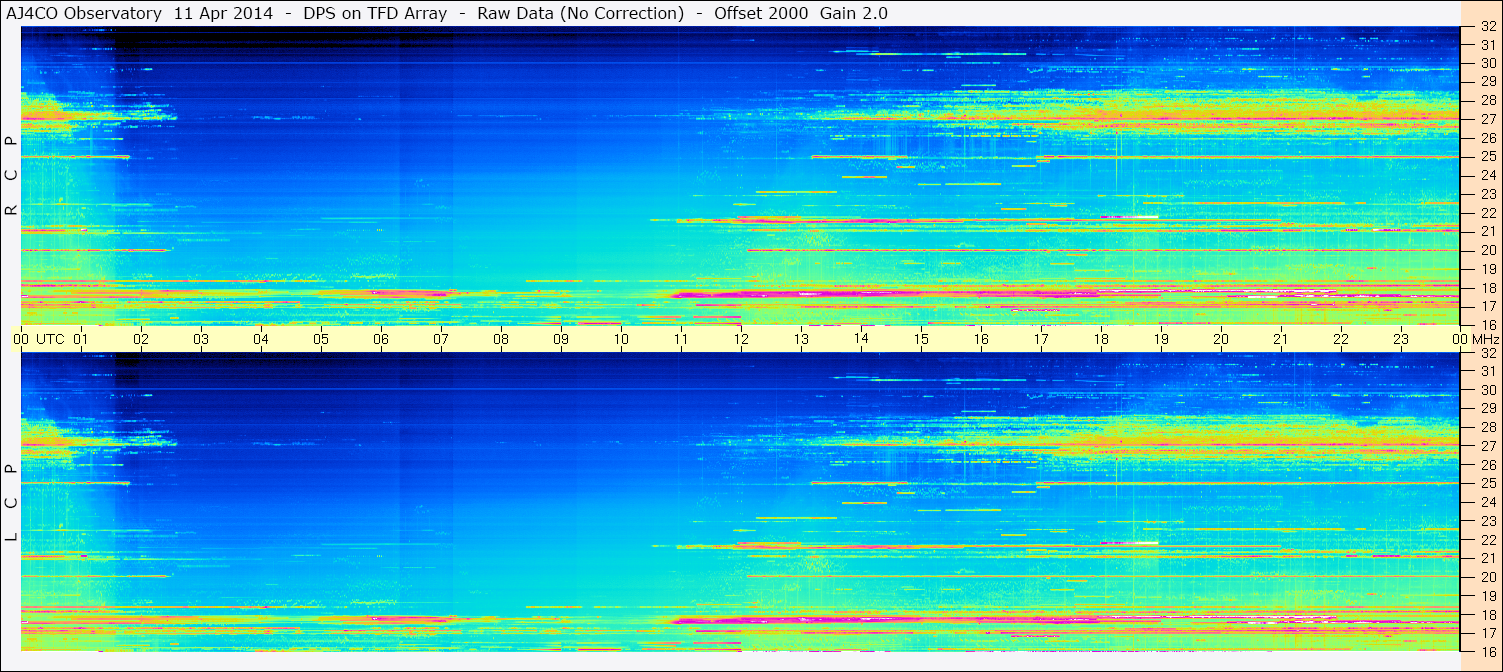1503x672 pixels.
Task: Click the 18 hour marker on the time axis
Action: pyautogui.click(x=1101, y=339)
